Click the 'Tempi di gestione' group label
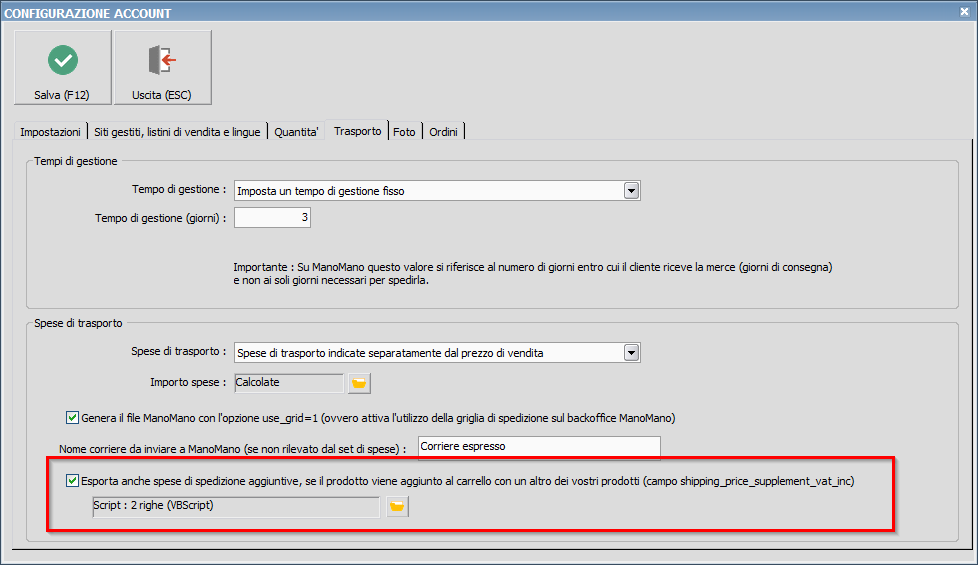This screenshot has height=565, width=978. 75,161
